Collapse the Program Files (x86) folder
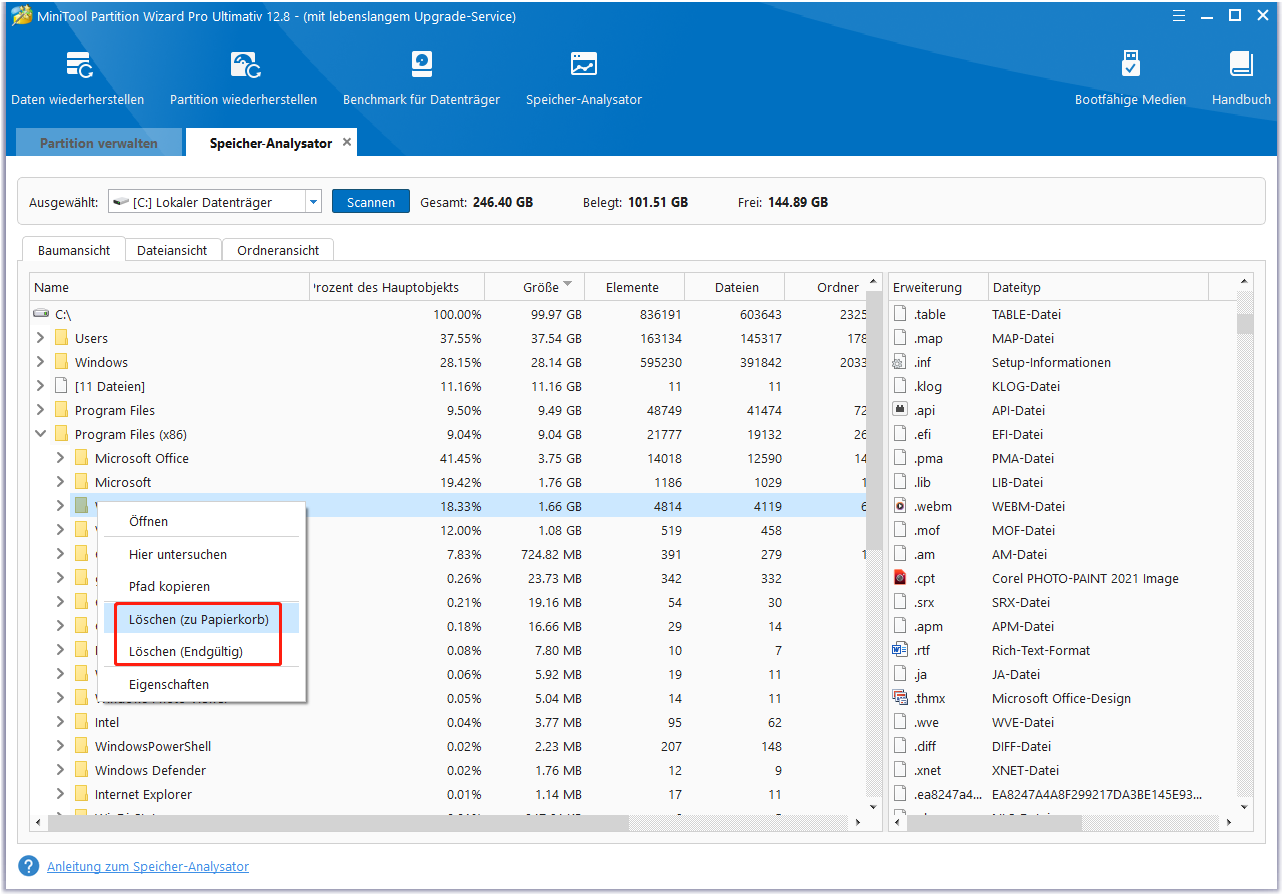Viewport: 1282px width, 894px height. click(40, 434)
